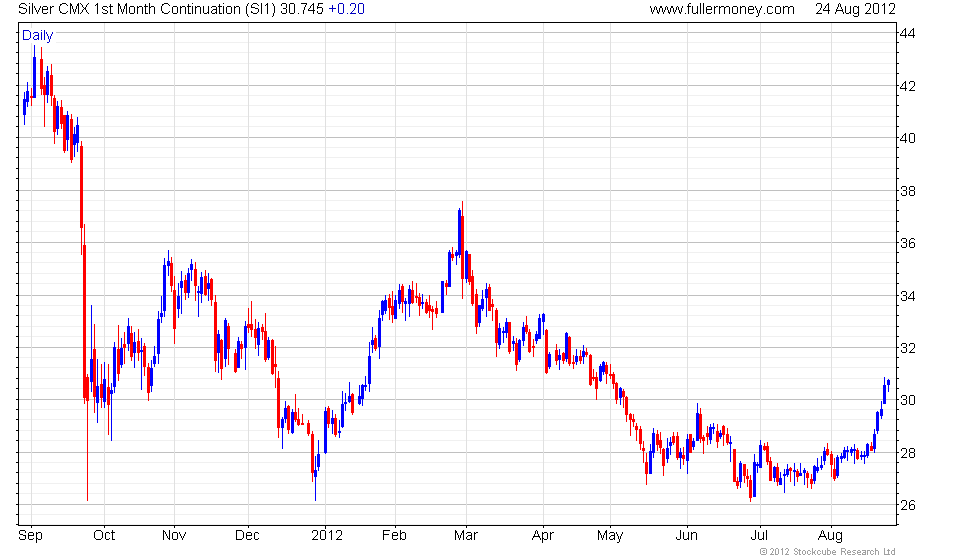Click the 'Apr' month axis label

click(x=542, y=536)
